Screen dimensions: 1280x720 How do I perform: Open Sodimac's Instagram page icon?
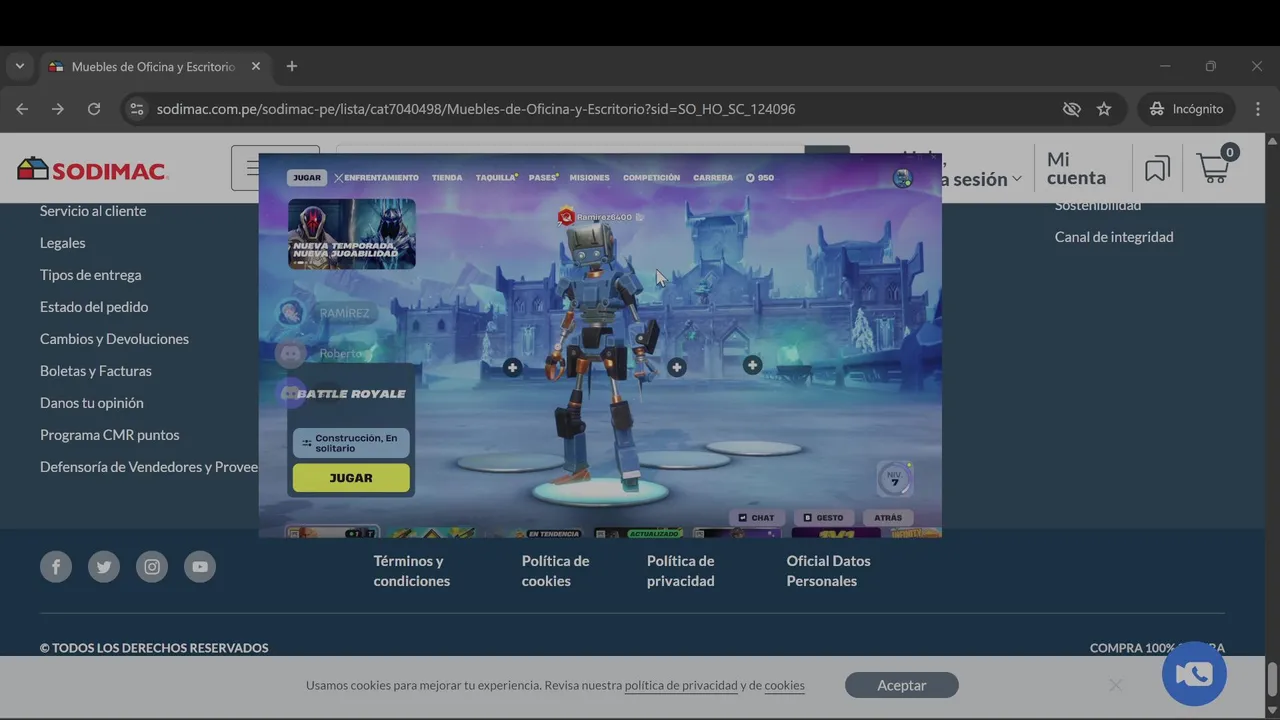pos(152,567)
